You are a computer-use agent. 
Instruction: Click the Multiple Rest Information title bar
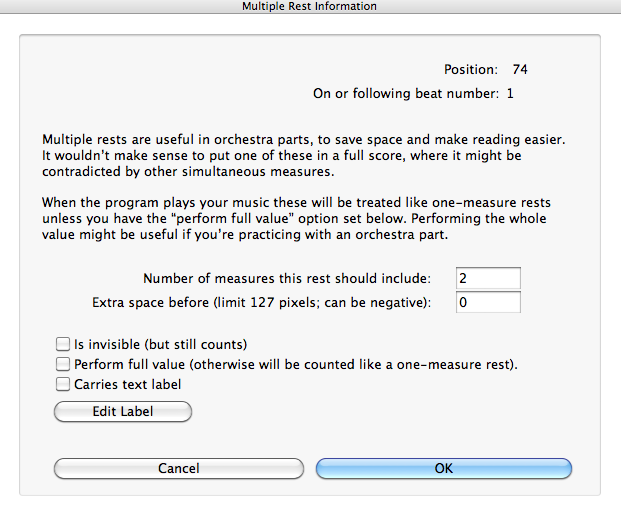(310, 6)
